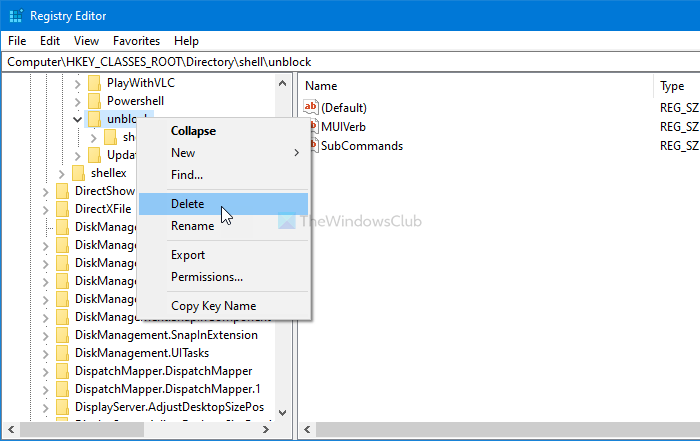Expand the DiskManagement.UITasks key
Screen dimensions: 700x441
click(46, 354)
